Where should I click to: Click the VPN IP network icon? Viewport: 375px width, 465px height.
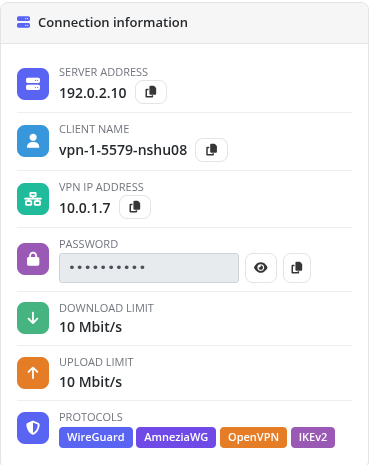tap(33, 199)
